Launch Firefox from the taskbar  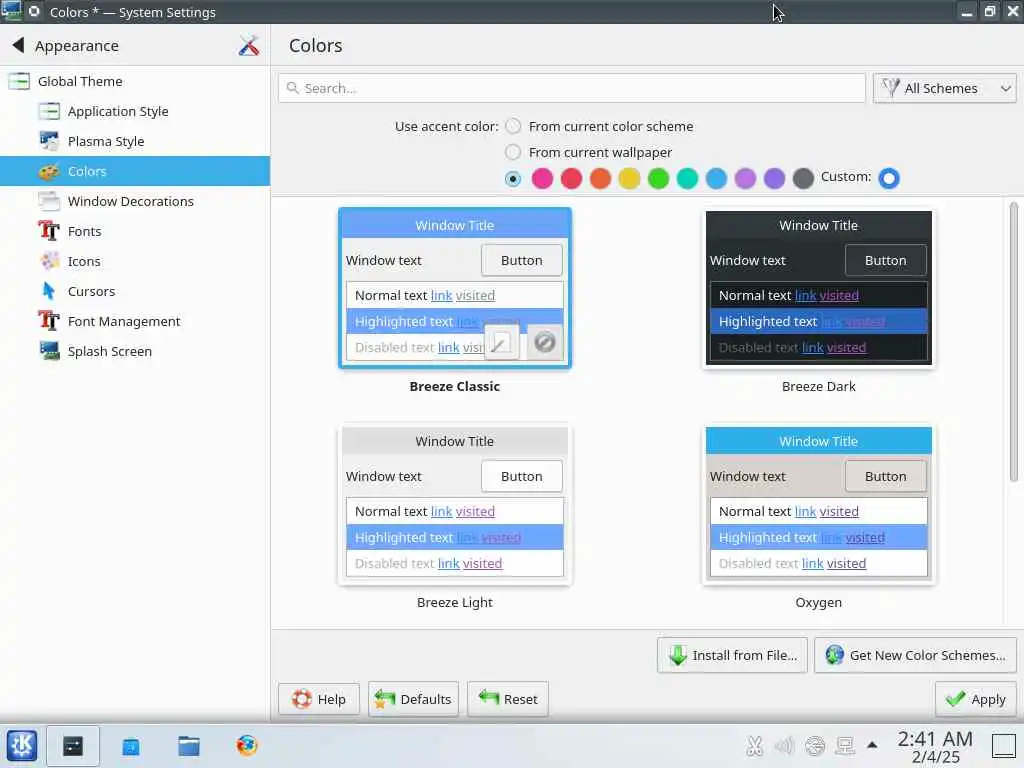[x=247, y=745]
